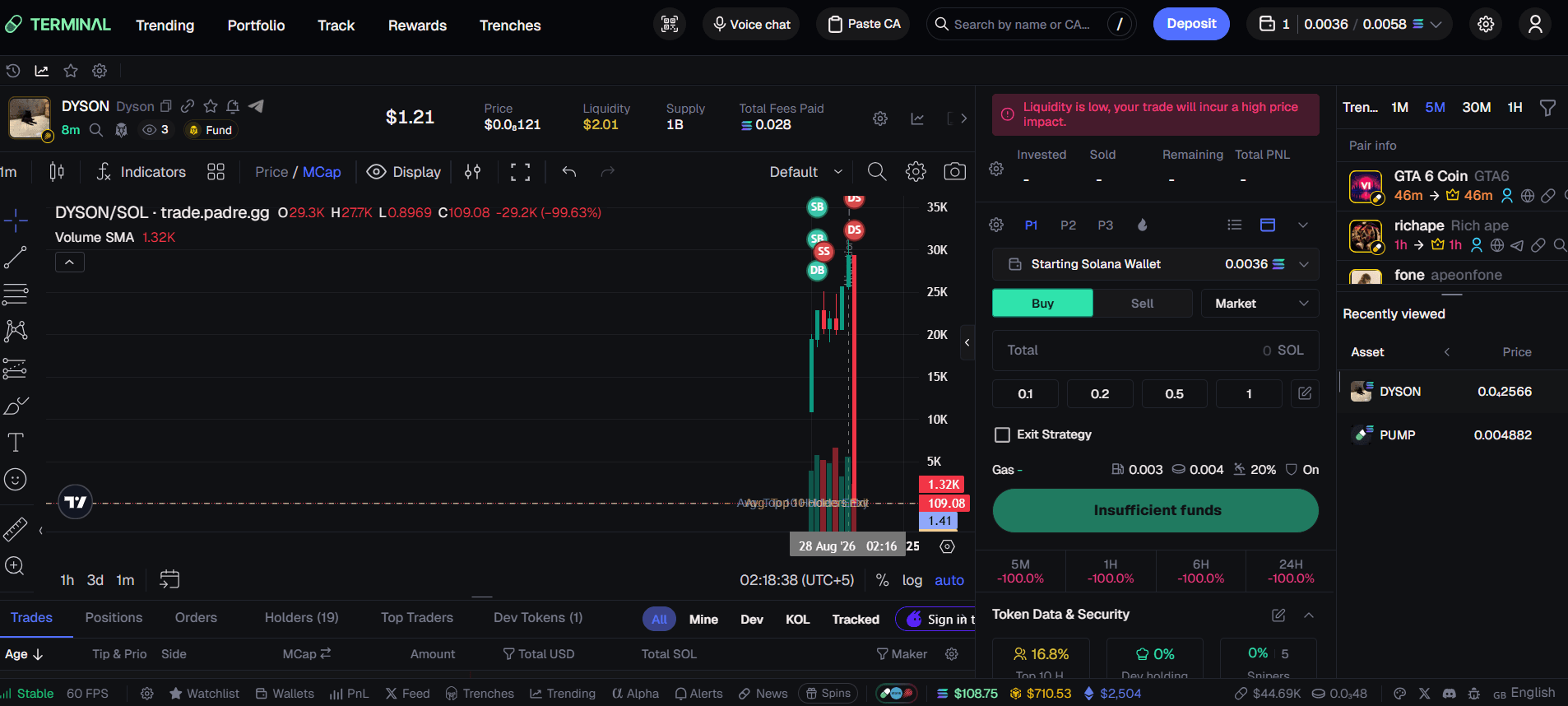Open the chart layout grid icon

pyautogui.click(x=216, y=171)
